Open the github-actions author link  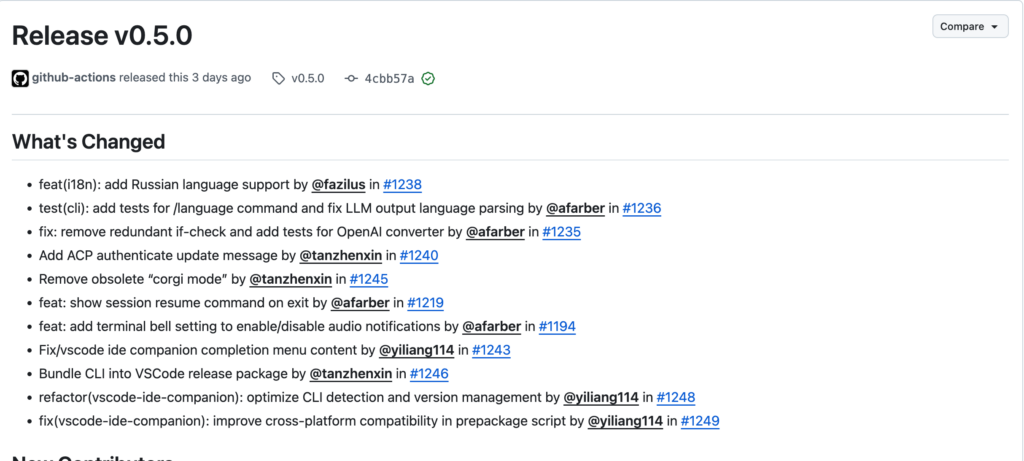(x=74, y=78)
